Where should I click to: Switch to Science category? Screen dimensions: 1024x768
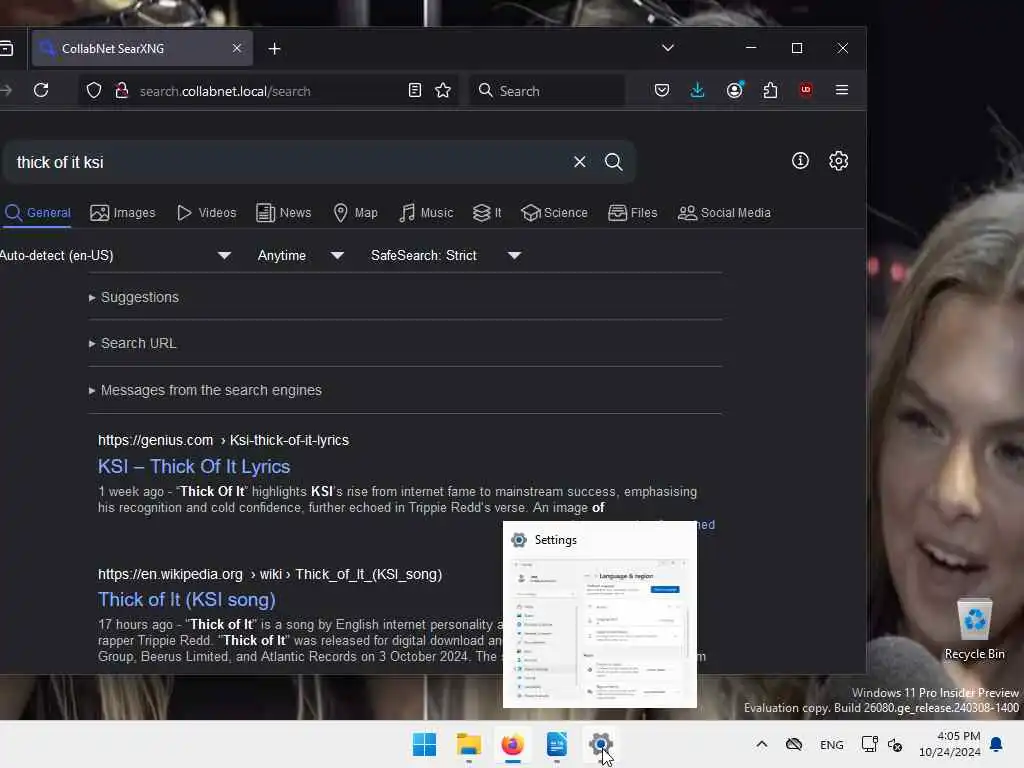click(x=554, y=213)
